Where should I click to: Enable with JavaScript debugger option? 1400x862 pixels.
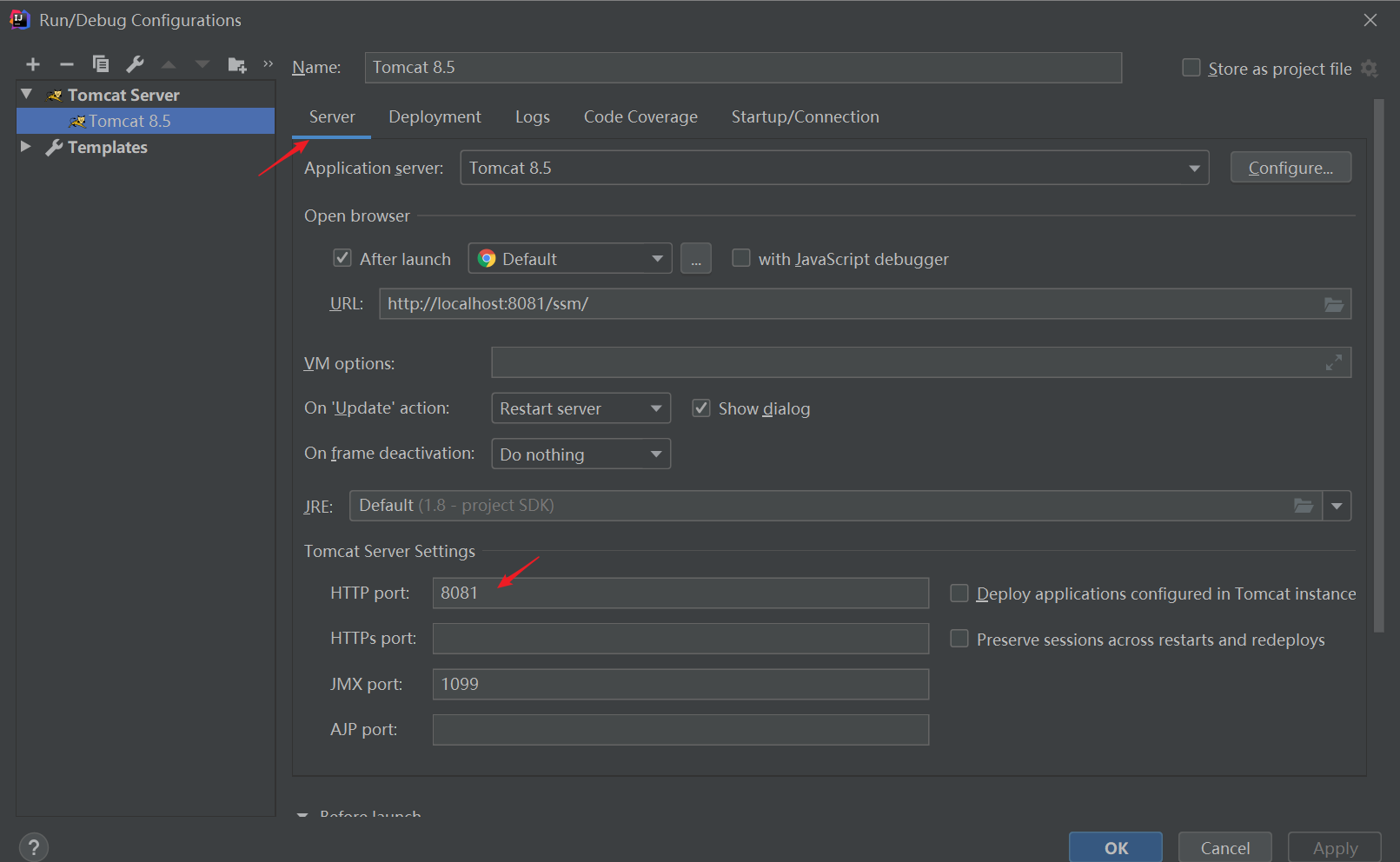(741, 258)
